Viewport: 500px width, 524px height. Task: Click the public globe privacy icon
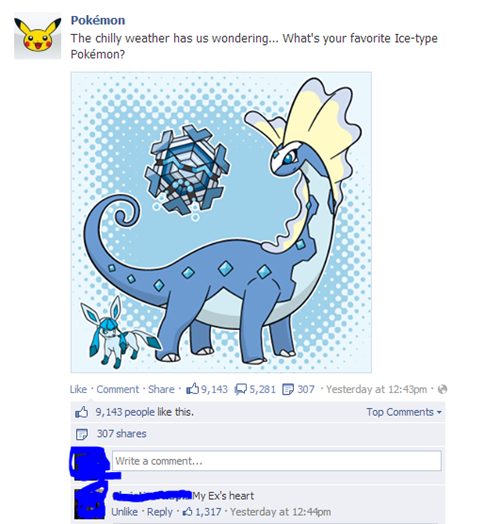(442, 389)
